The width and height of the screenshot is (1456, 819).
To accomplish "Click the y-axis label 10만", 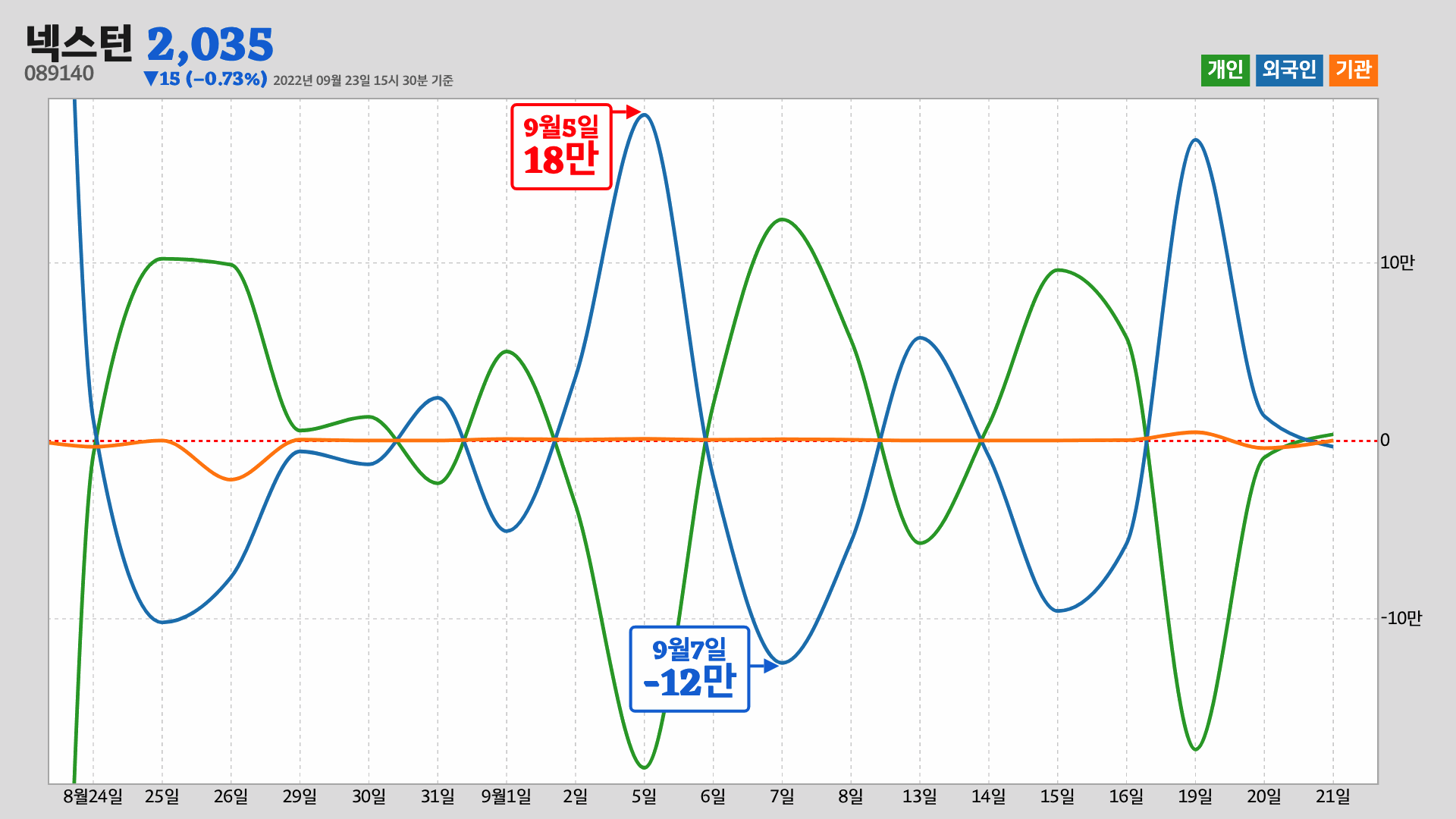I will pyautogui.click(x=1398, y=263).
